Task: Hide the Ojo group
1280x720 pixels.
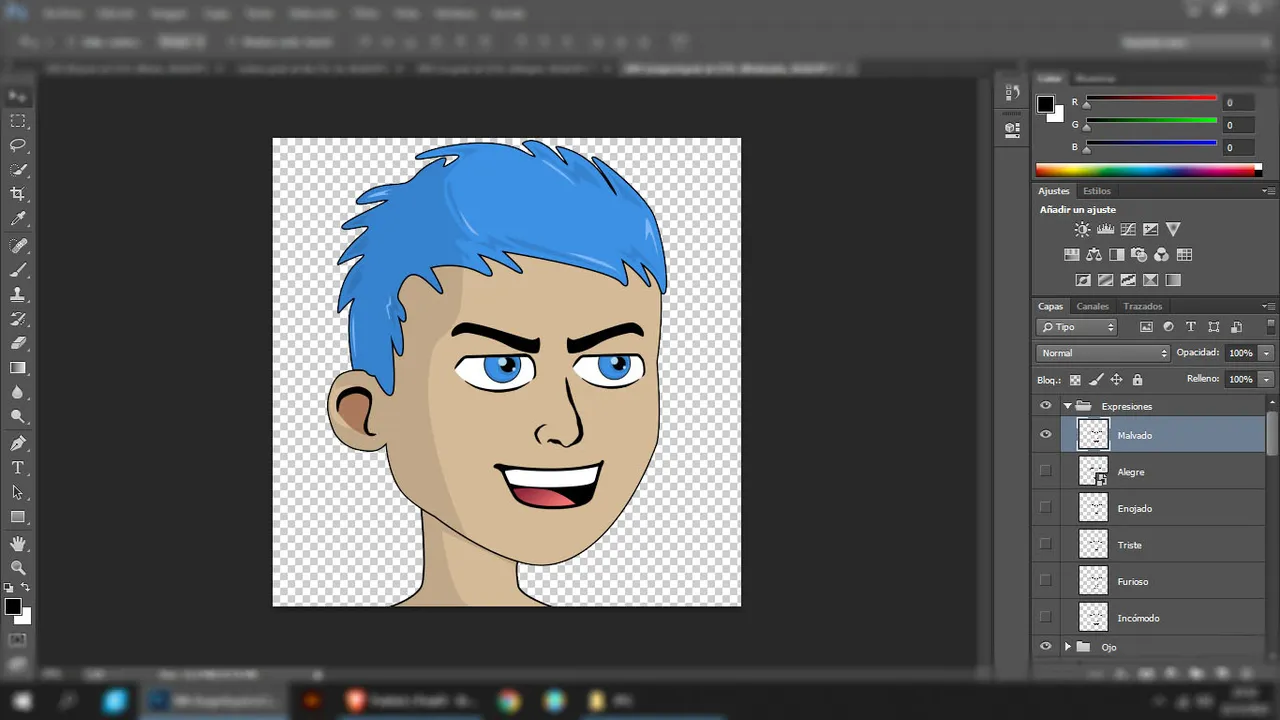Action: pos(1046,647)
